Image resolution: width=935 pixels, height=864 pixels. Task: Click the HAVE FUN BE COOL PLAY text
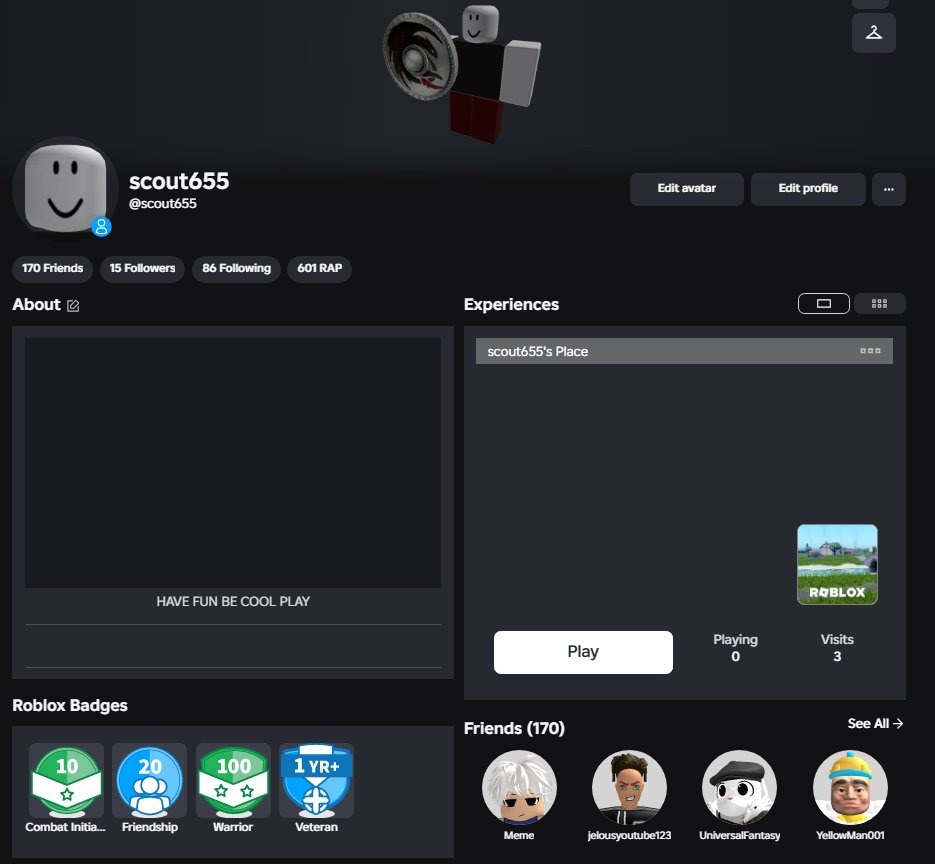[233, 601]
